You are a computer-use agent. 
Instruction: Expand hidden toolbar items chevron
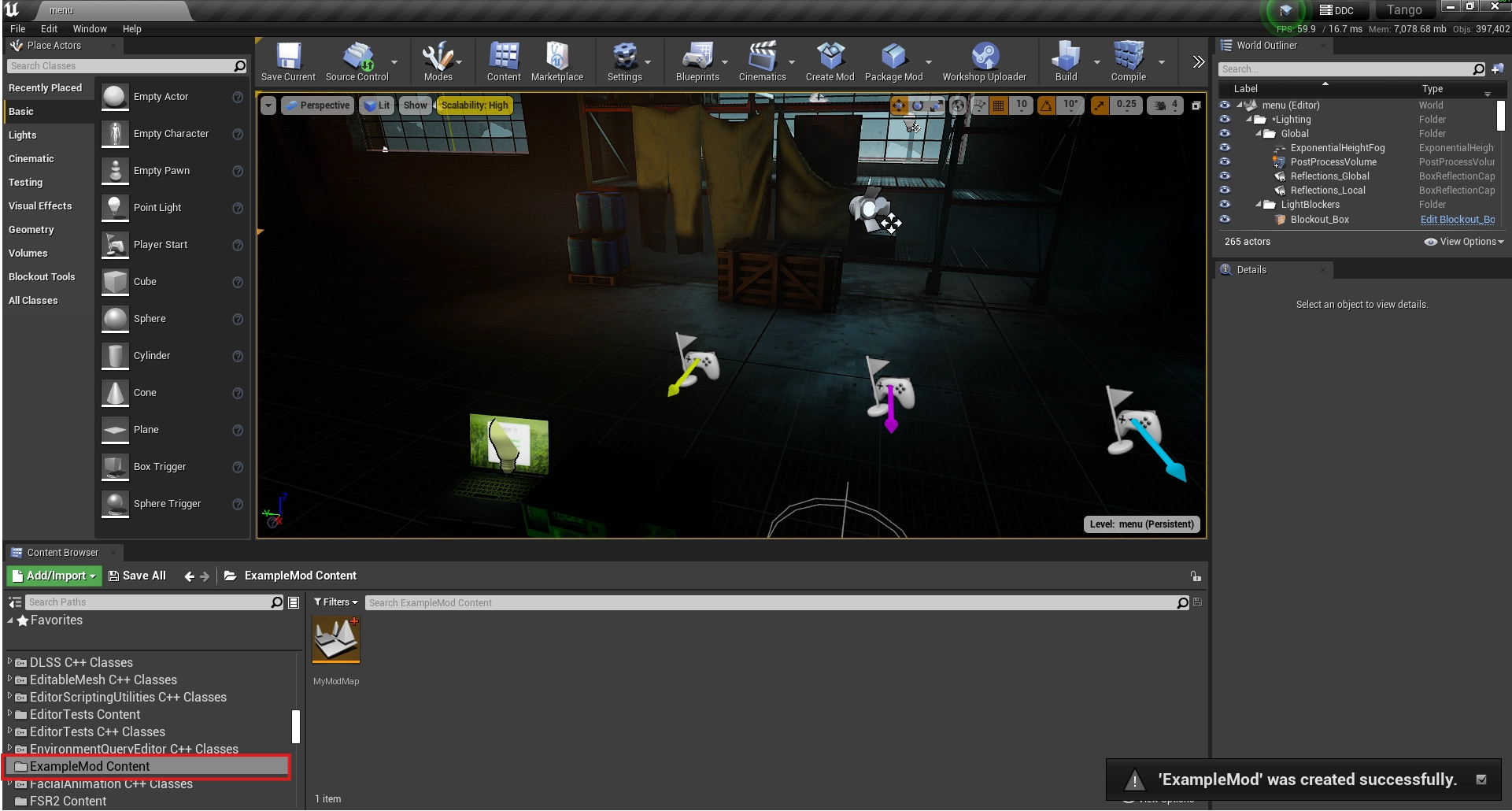pyautogui.click(x=1198, y=62)
